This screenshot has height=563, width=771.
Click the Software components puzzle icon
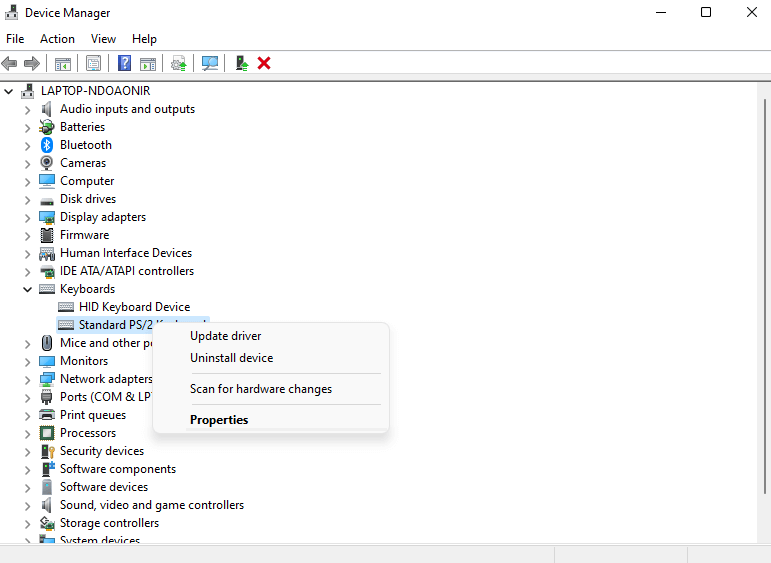48,469
